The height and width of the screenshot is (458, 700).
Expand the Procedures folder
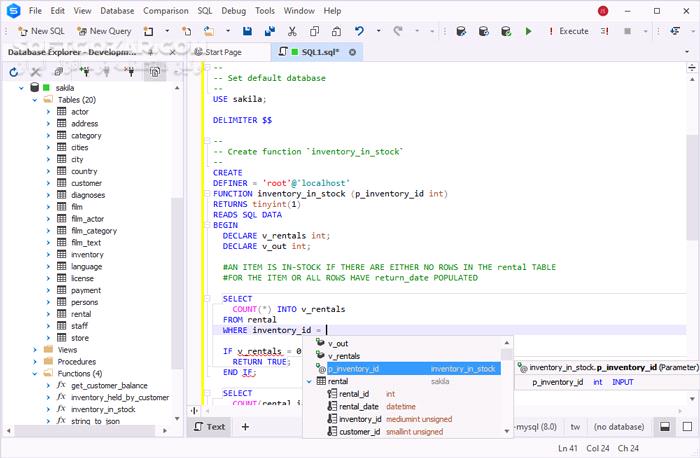click(35, 362)
